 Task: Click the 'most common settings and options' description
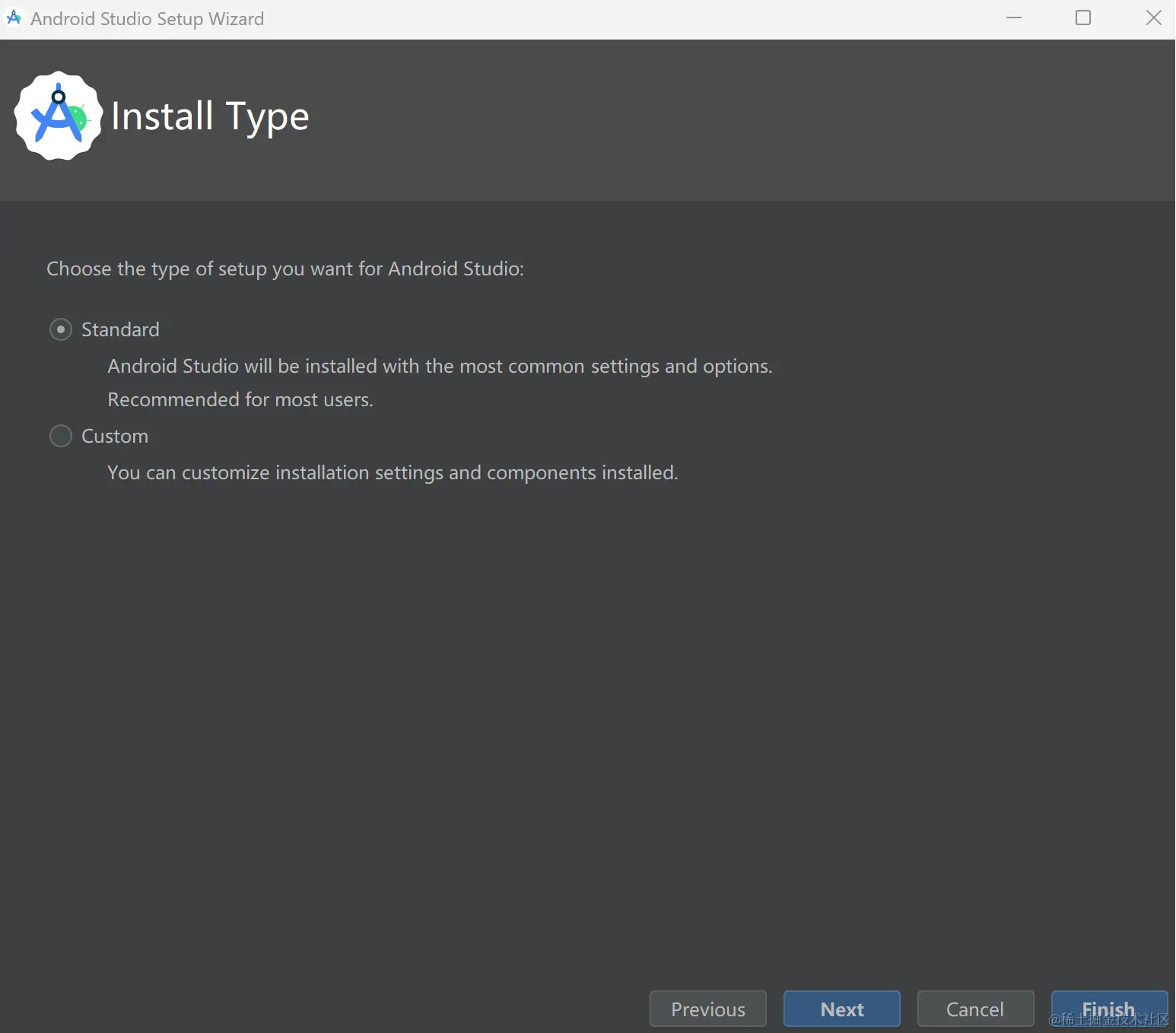point(440,366)
